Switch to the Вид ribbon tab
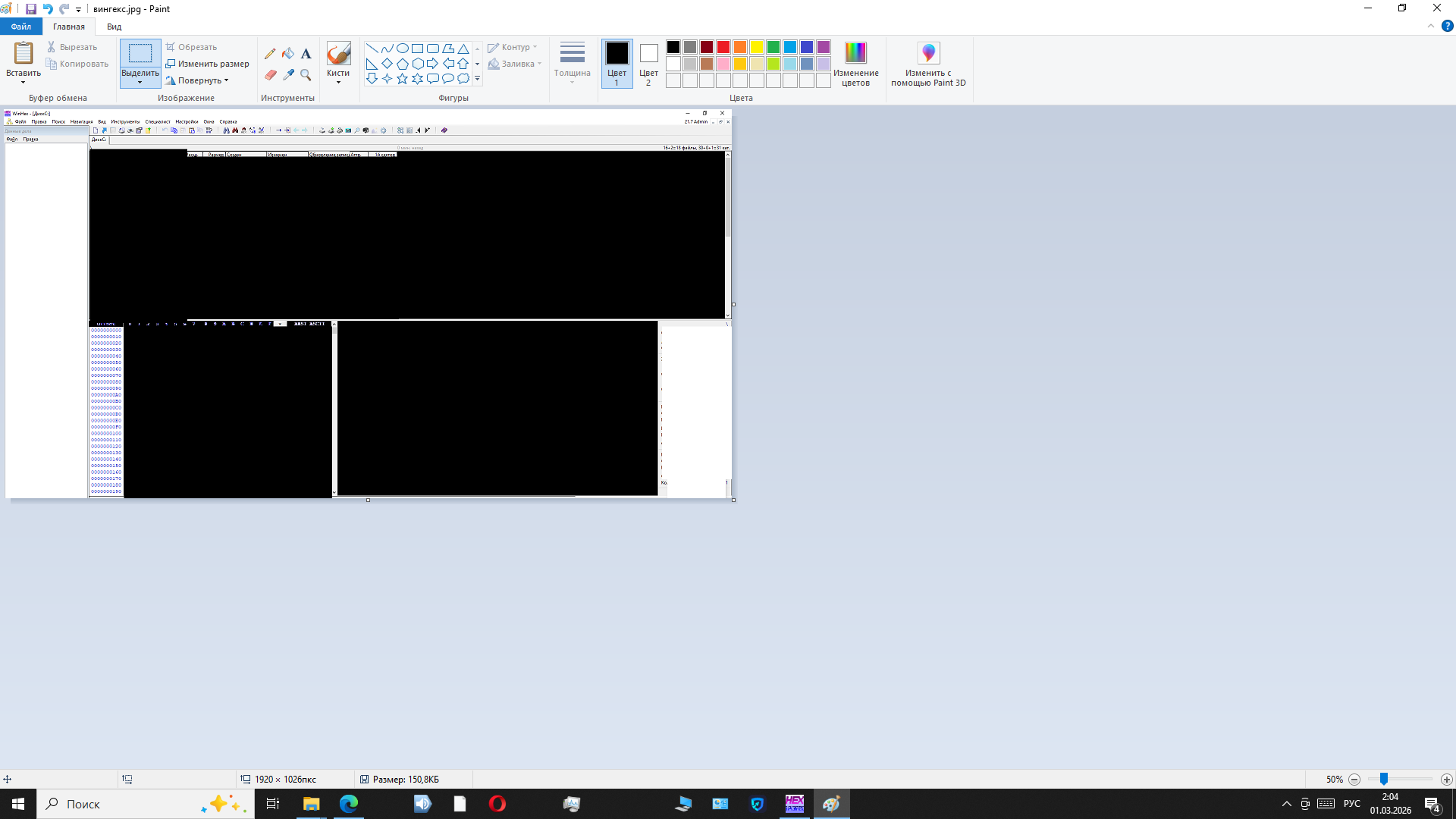1456x819 pixels. (114, 27)
